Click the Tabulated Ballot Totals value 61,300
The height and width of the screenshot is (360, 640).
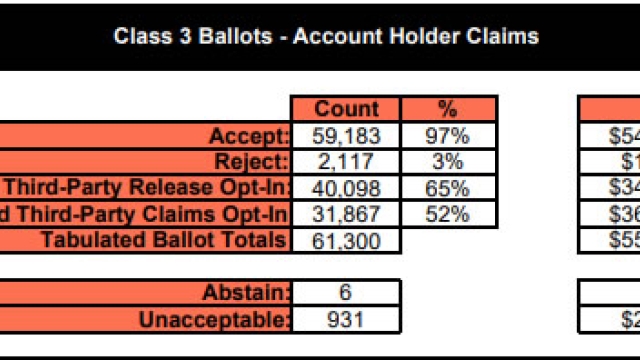click(346, 240)
